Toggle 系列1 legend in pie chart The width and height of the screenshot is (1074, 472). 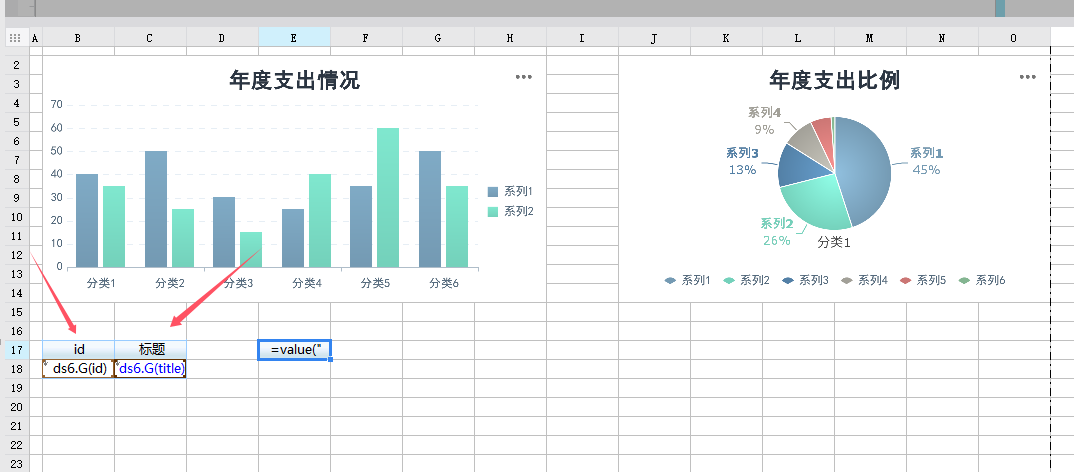[688, 280]
